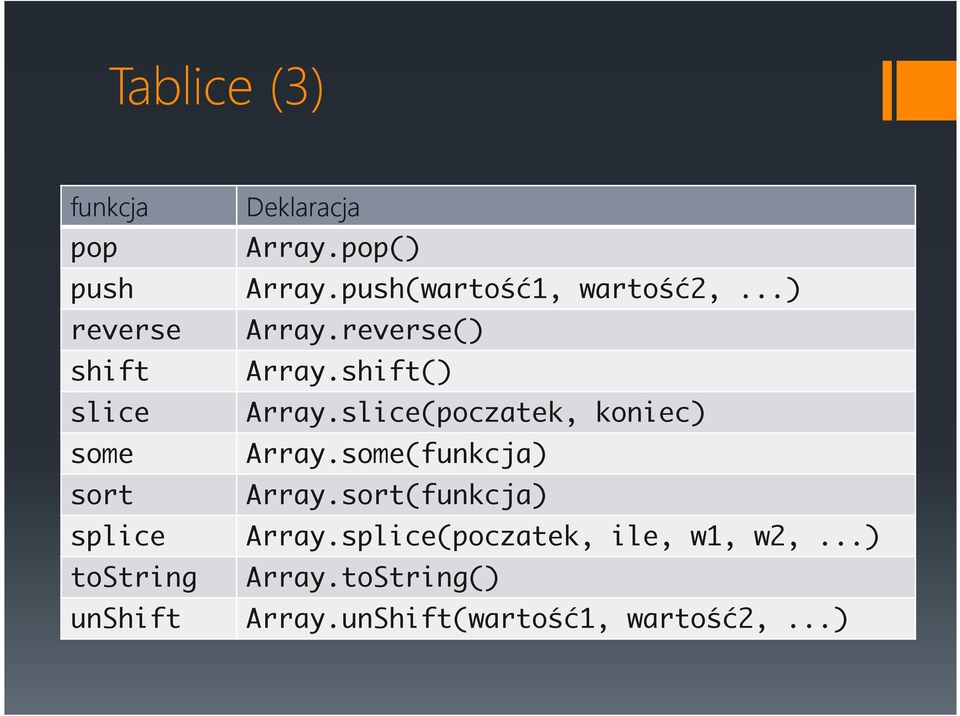Click the "push" function name cell
Image resolution: width=960 pixels, height=716 pixels.
(149, 288)
